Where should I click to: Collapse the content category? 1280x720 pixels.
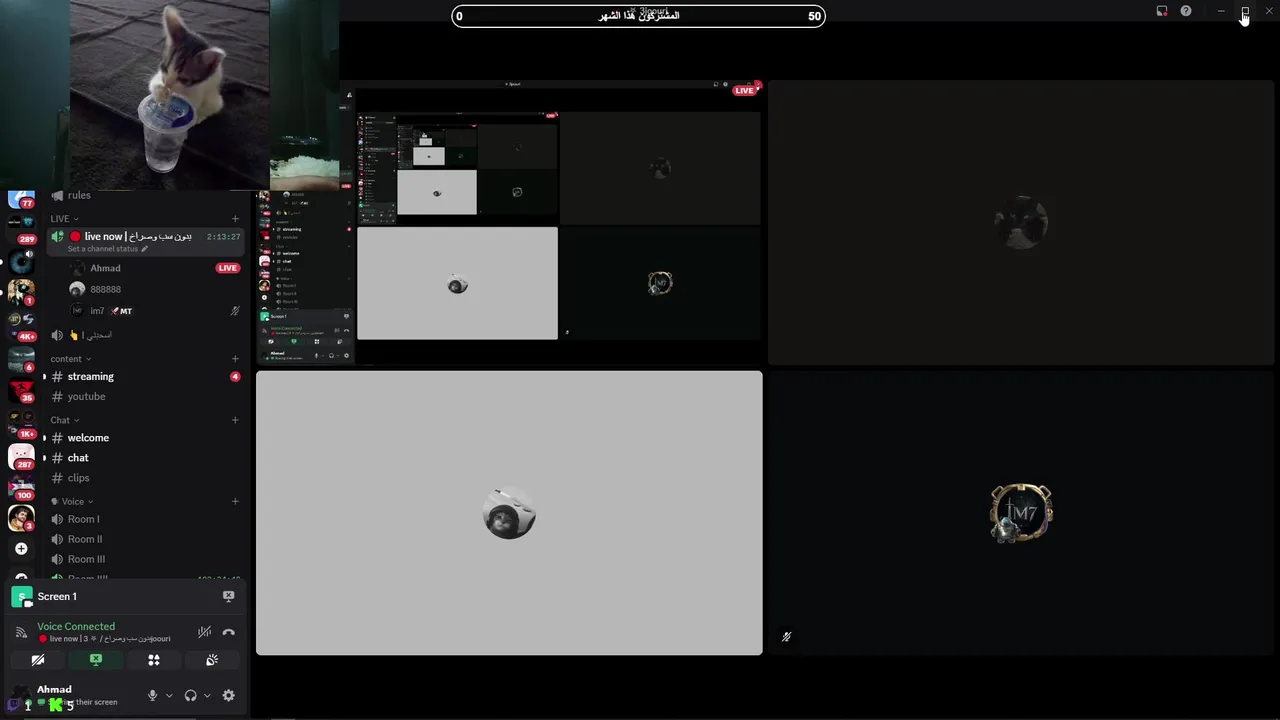click(x=70, y=359)
